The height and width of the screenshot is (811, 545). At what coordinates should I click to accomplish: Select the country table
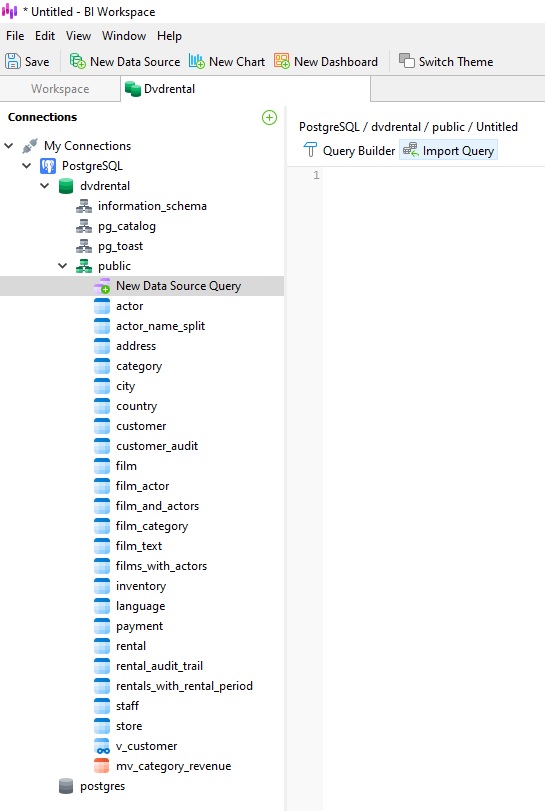click(137, 407)
